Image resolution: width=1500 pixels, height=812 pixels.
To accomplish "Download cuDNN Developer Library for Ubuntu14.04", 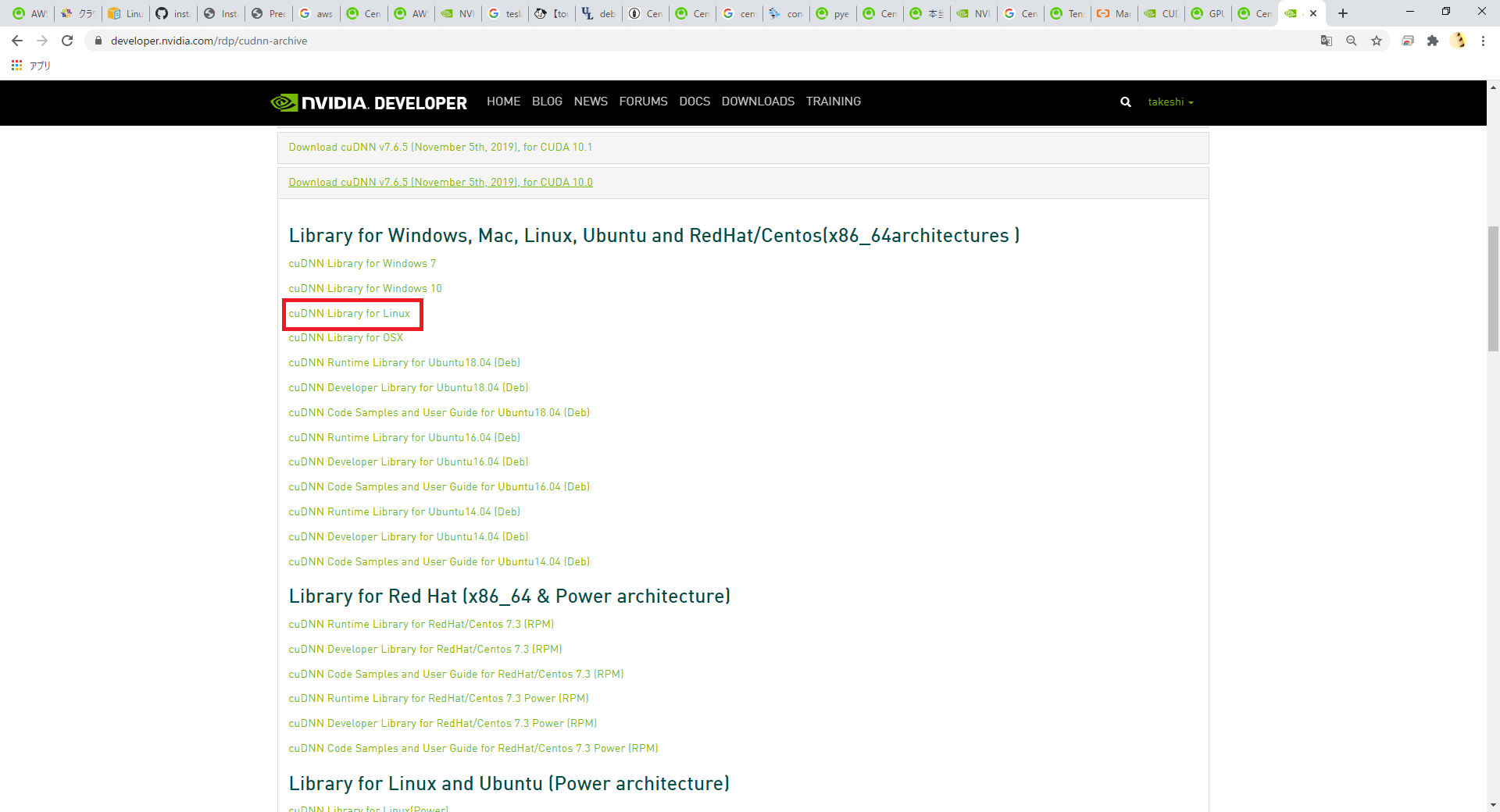I will [409, 537].
